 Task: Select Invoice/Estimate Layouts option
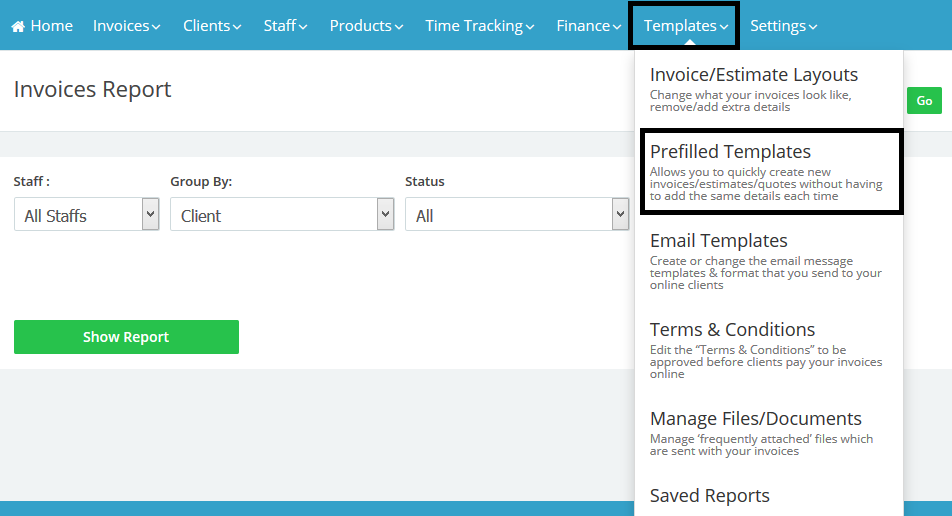click(x=753, y=75)
